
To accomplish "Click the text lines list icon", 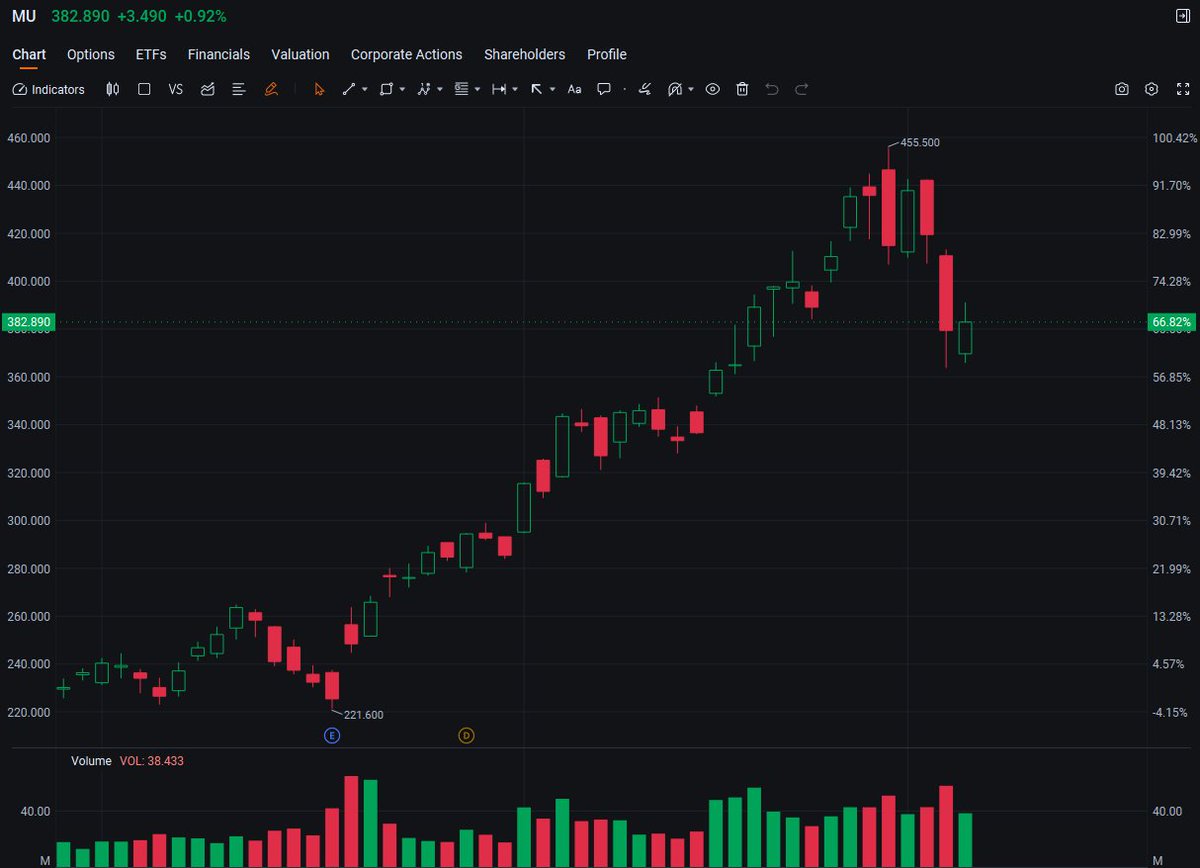I will (239, 89).
